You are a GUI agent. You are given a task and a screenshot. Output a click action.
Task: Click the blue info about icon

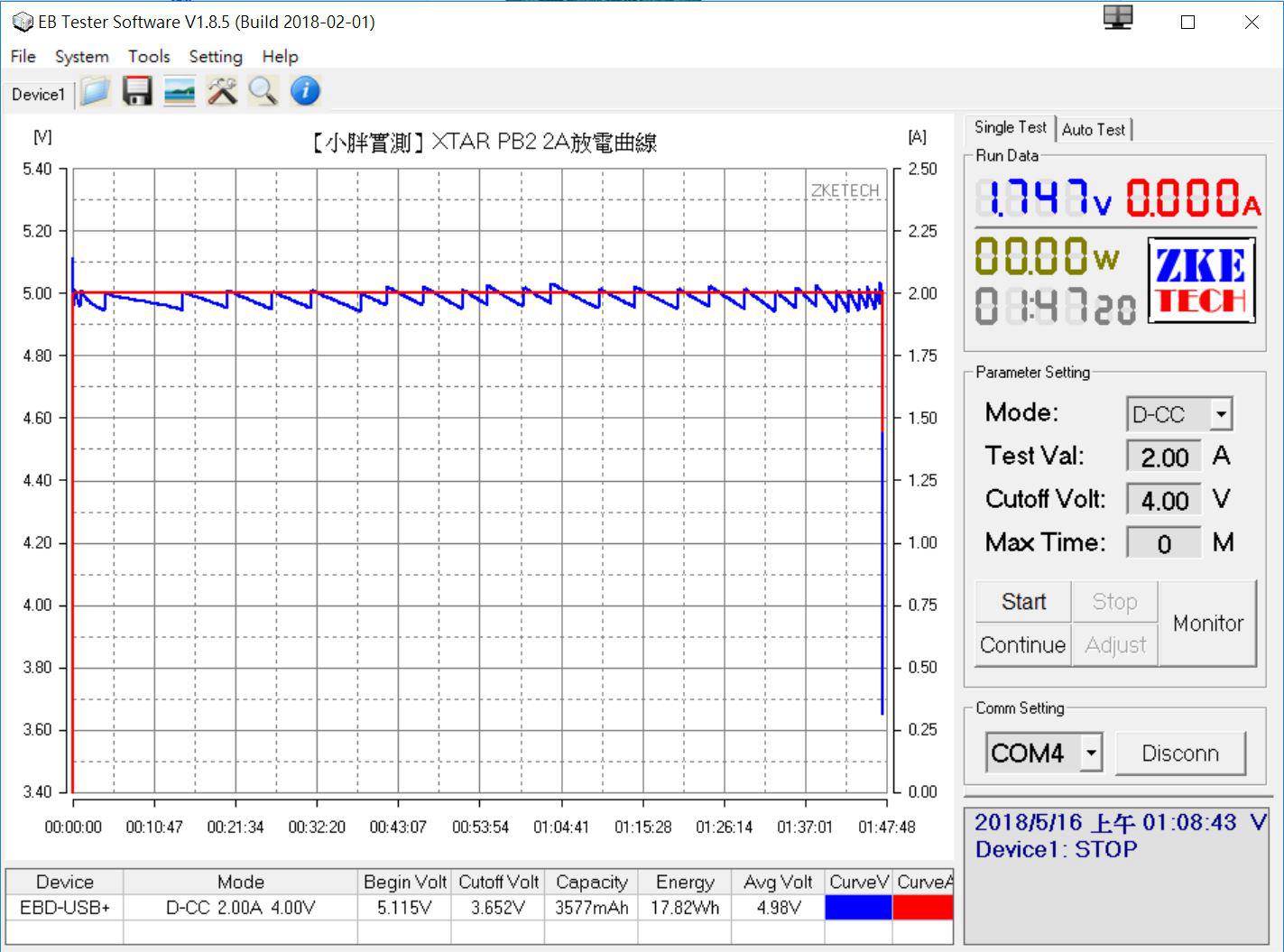pos(305,92)
